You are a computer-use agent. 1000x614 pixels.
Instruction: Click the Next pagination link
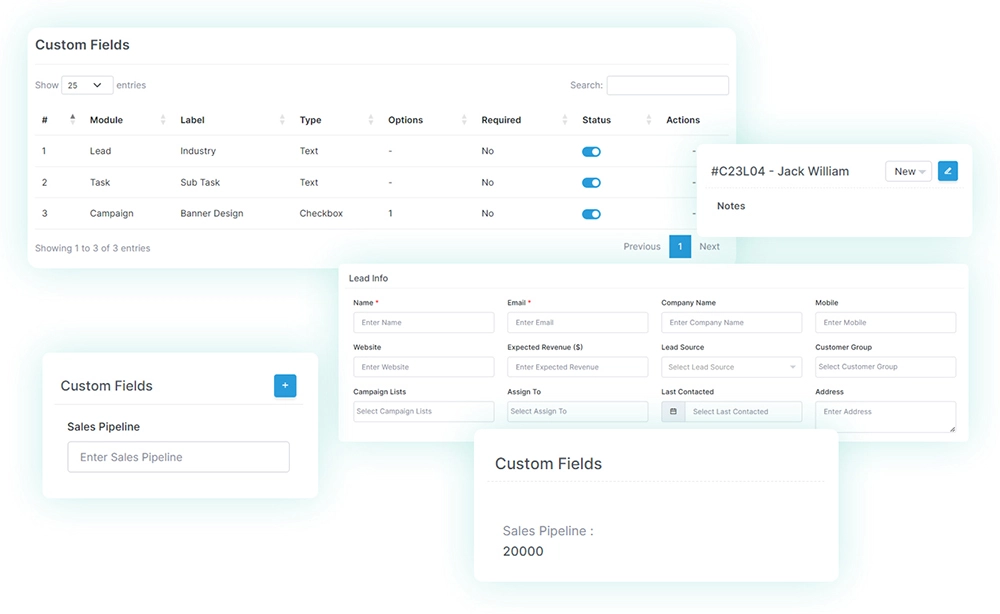(x=710, y=246)
